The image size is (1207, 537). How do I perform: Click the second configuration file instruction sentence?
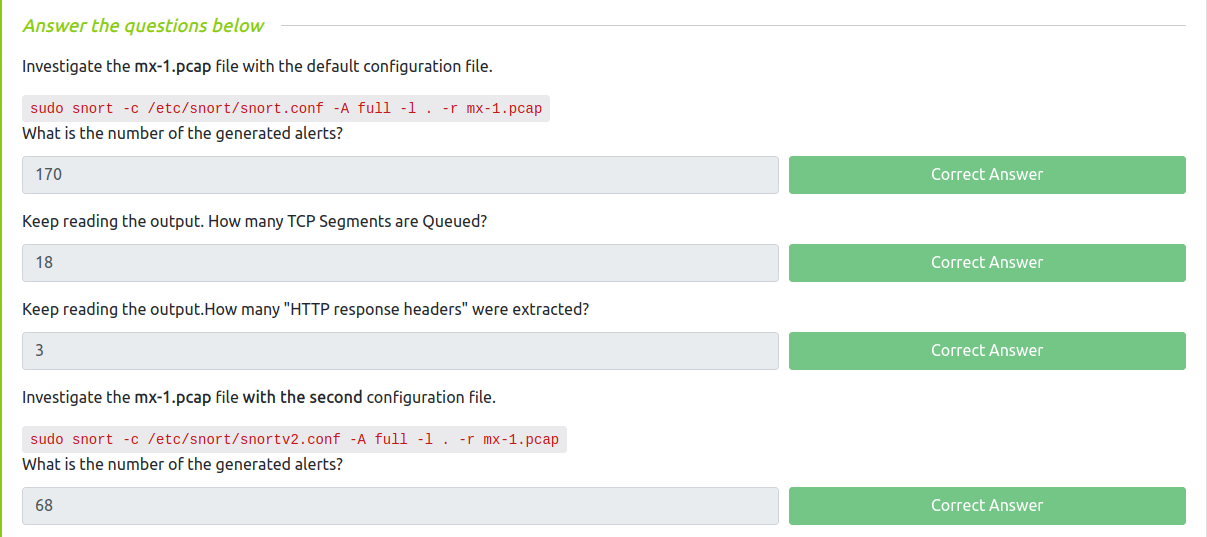(259, 397)
